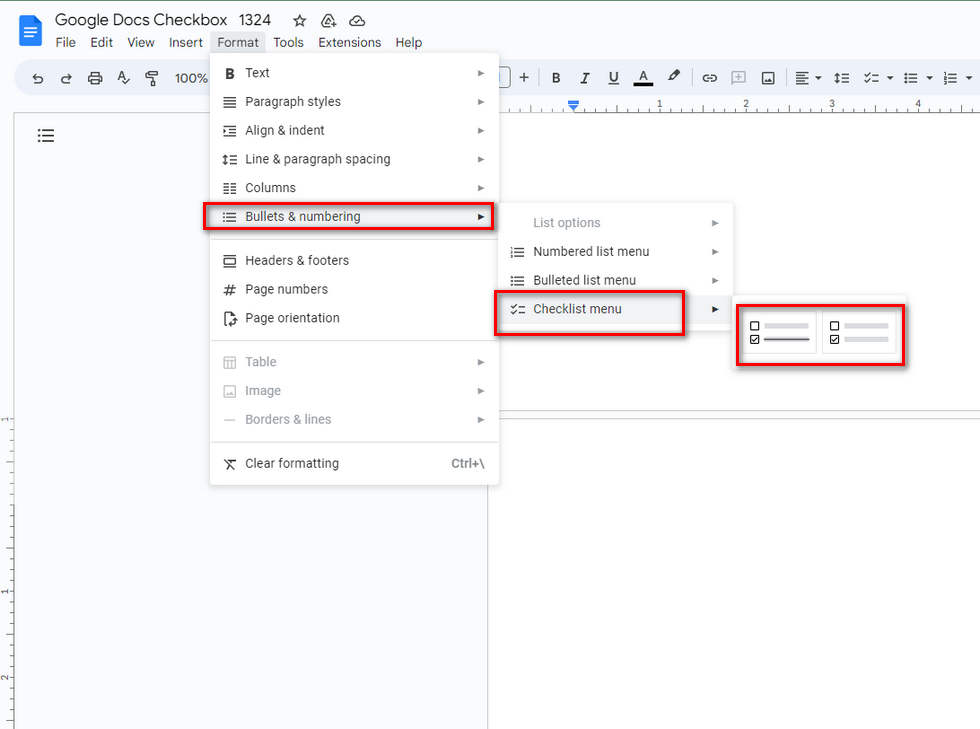Choose checklist style with strikethrough
The image size is (980, 729).
[779, 333]
